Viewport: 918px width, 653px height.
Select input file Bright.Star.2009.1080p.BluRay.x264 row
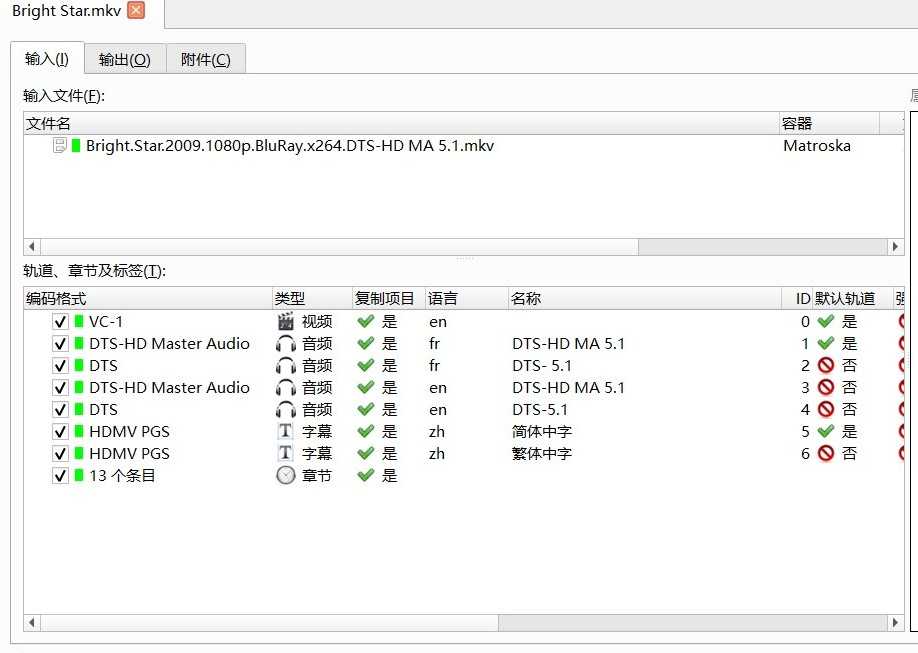[x=464, y=146]
